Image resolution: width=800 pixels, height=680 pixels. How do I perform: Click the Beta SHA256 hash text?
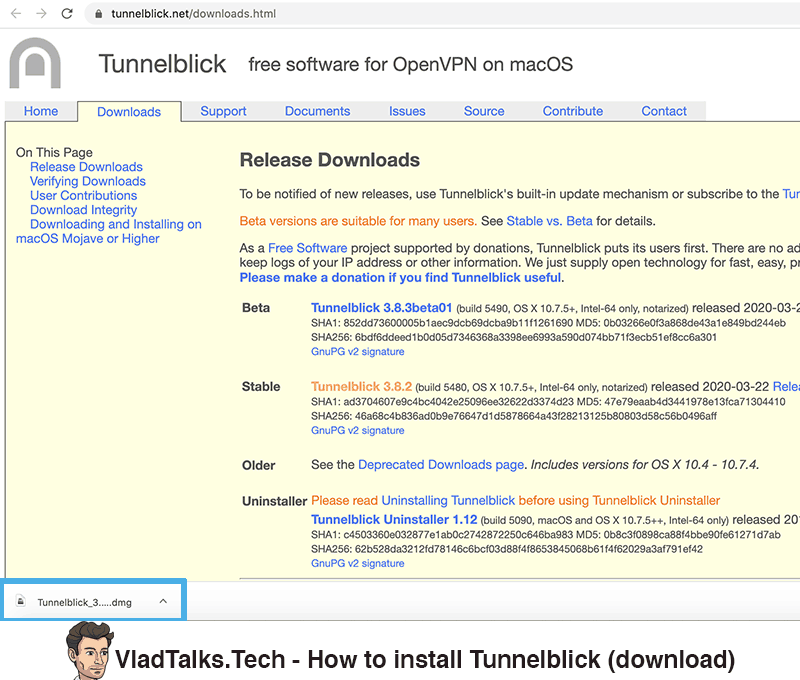(514, 337)
